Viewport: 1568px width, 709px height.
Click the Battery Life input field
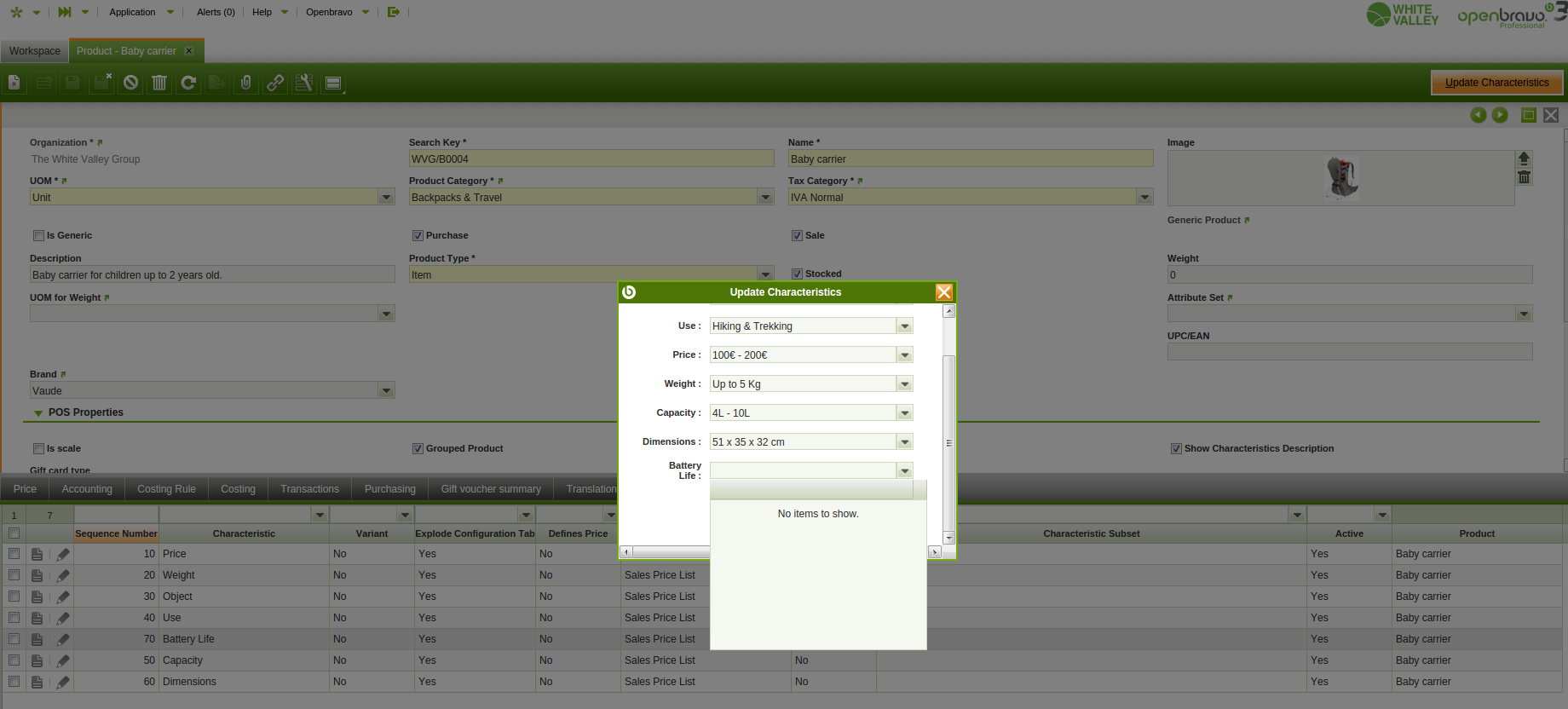[x=802, y=470]
